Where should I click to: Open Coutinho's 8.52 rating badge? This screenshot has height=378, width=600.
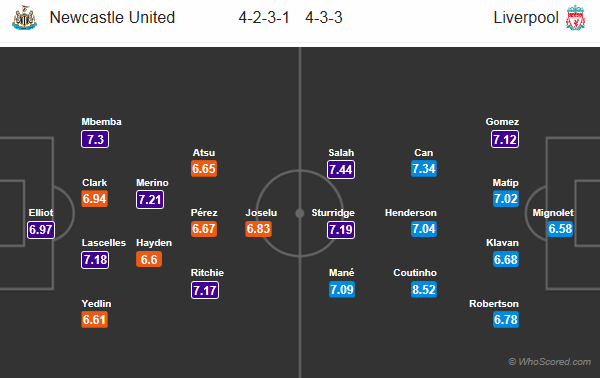[x=424, y=290]
